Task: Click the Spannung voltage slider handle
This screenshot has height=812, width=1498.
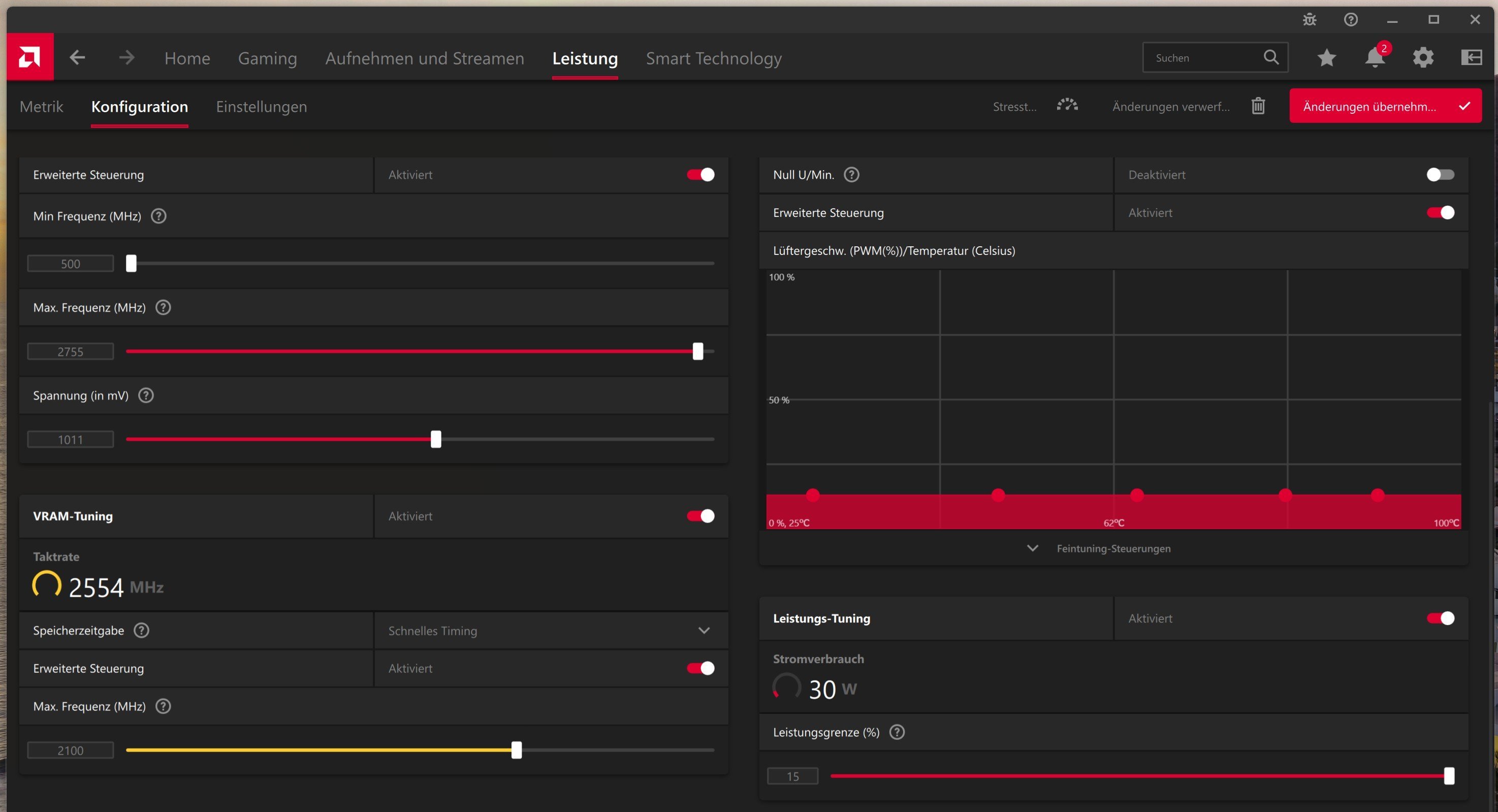Action: (x=436, y=439)
